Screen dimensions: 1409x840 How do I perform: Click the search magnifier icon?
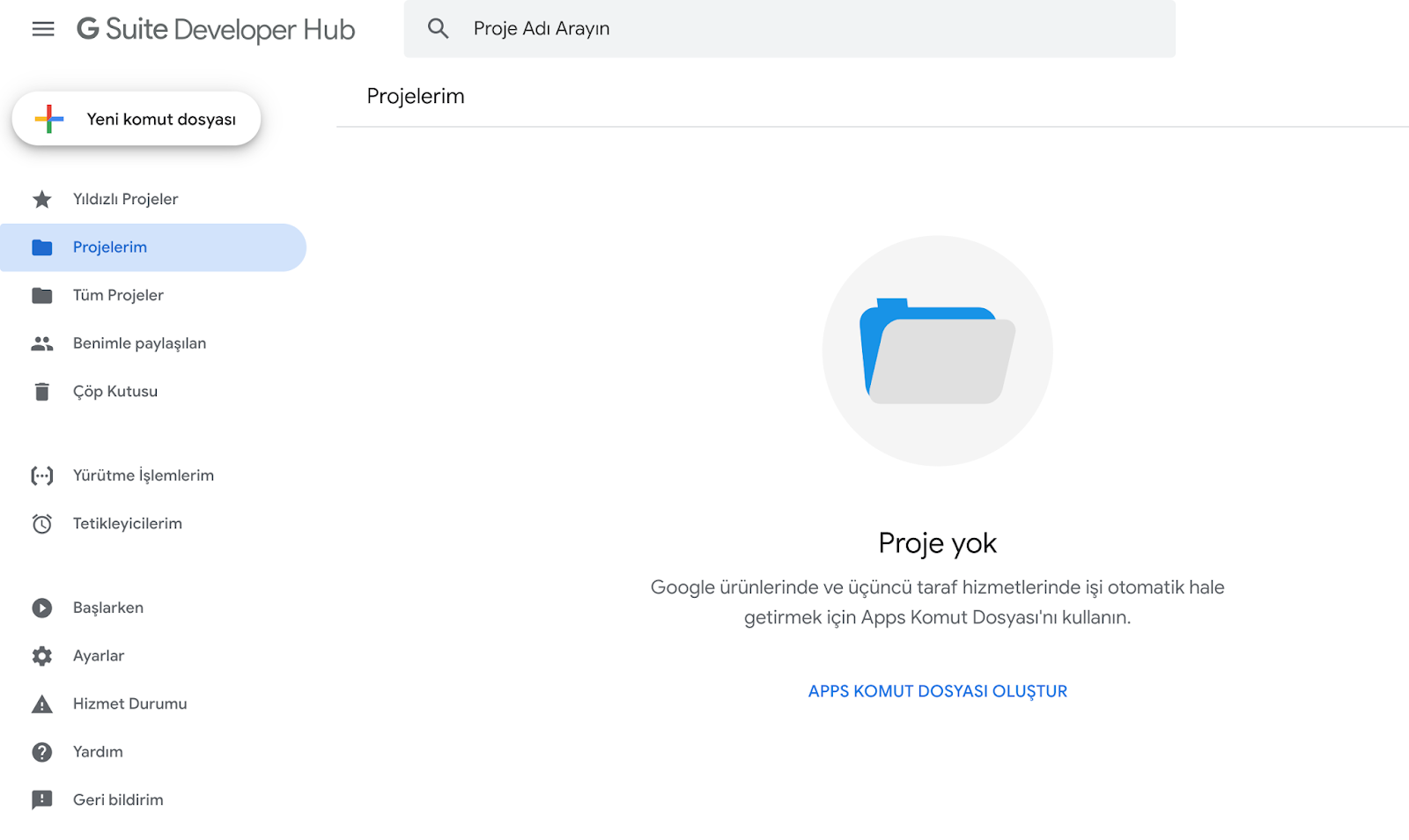(438, 29)
